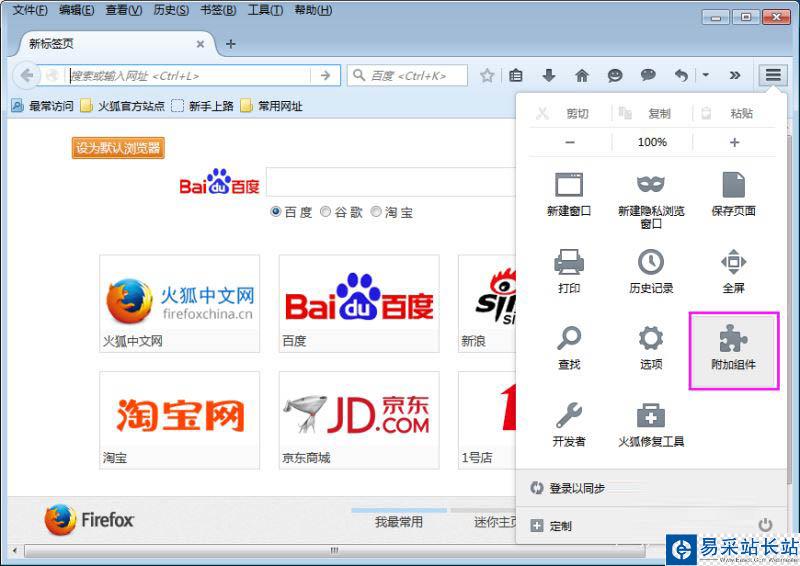800x566 pixels.
Task: Open the JD.com site thumbnail
Action: coord(359,420)
